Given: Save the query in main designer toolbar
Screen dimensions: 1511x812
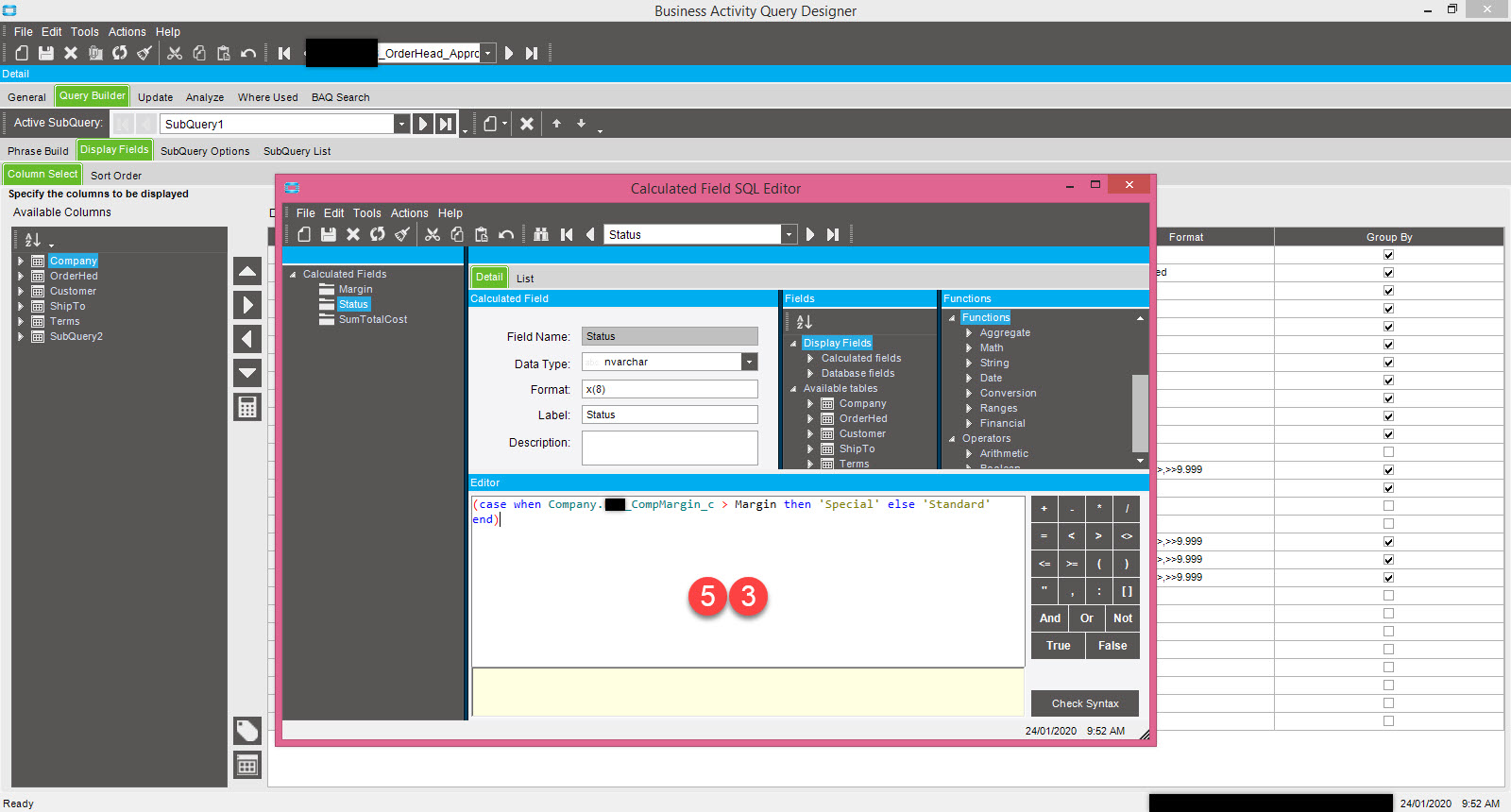Looking at the screenshot, I should [46, 53].
